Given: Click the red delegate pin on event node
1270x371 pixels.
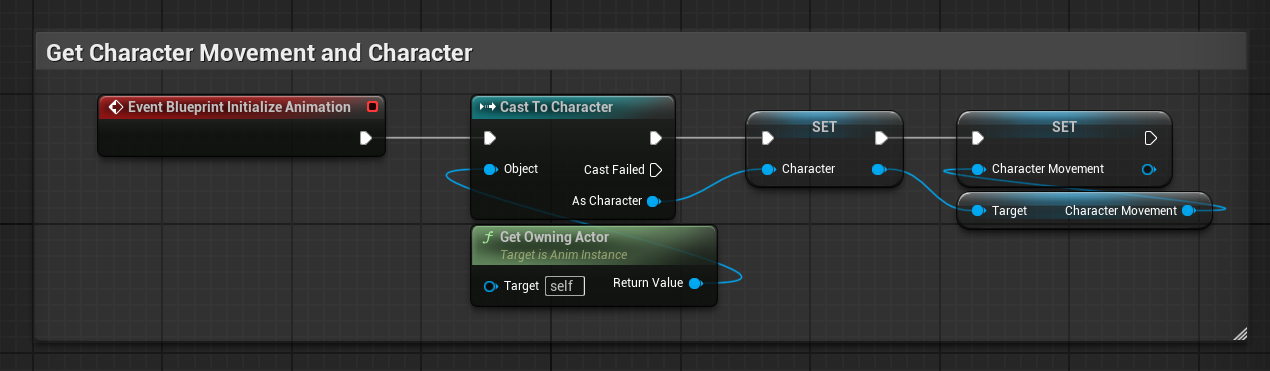Looking at the screenshot, I should point(373,107).
